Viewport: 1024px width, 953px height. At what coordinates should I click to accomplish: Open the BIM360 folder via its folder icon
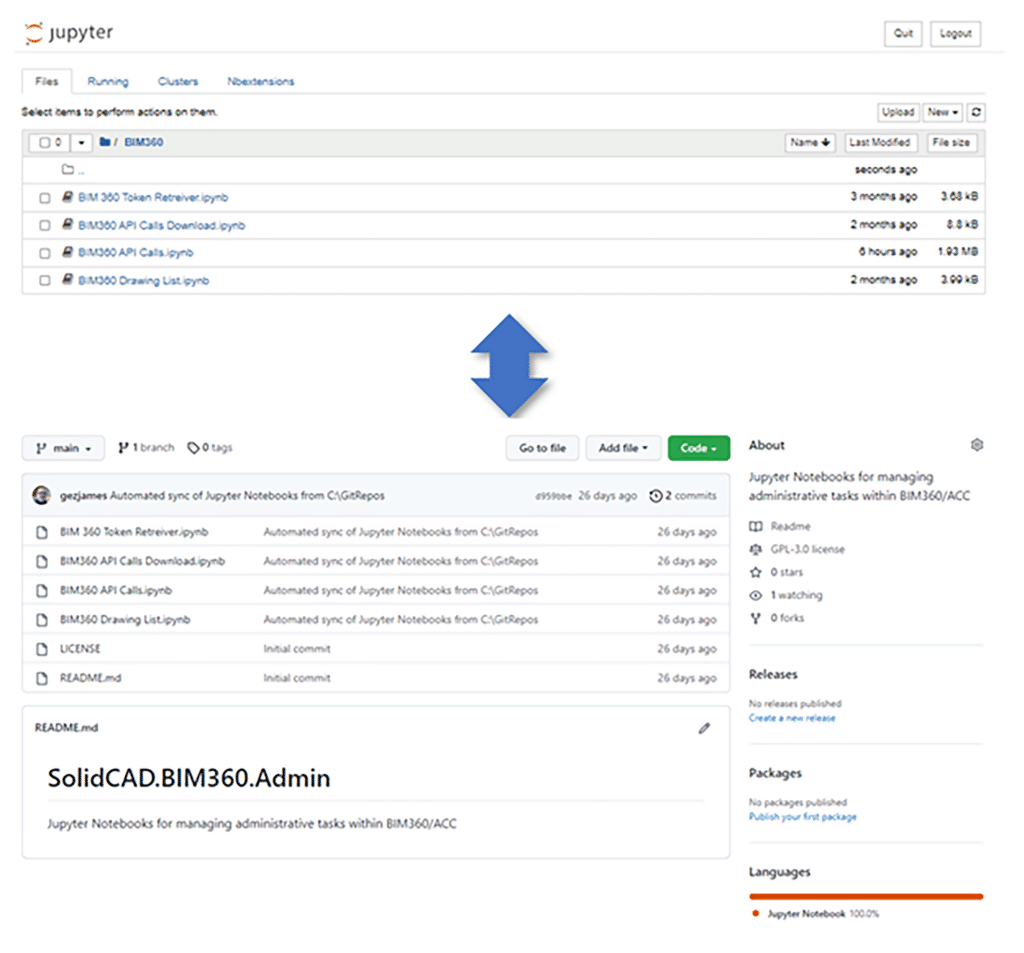point(105,142)
